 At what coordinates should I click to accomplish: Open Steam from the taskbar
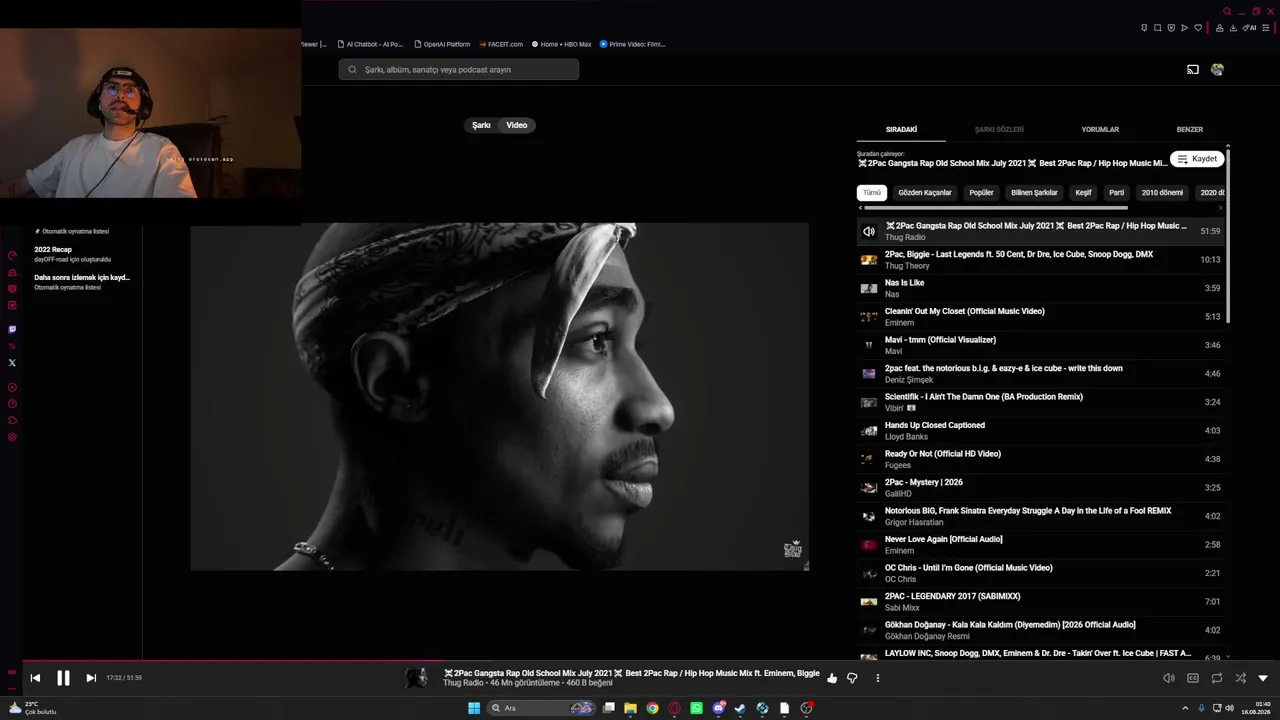pyautogui.click(x=740, y=708)
